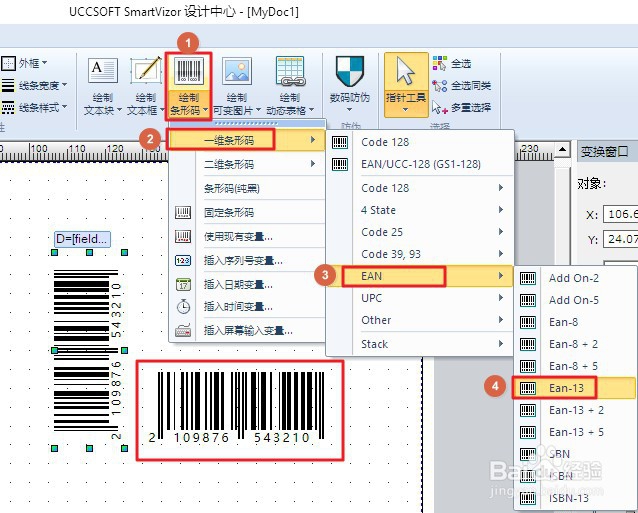The image size is (638, 513).
Task: Select Ean-8 + 5 barcode type
Action: click(575, 366)
